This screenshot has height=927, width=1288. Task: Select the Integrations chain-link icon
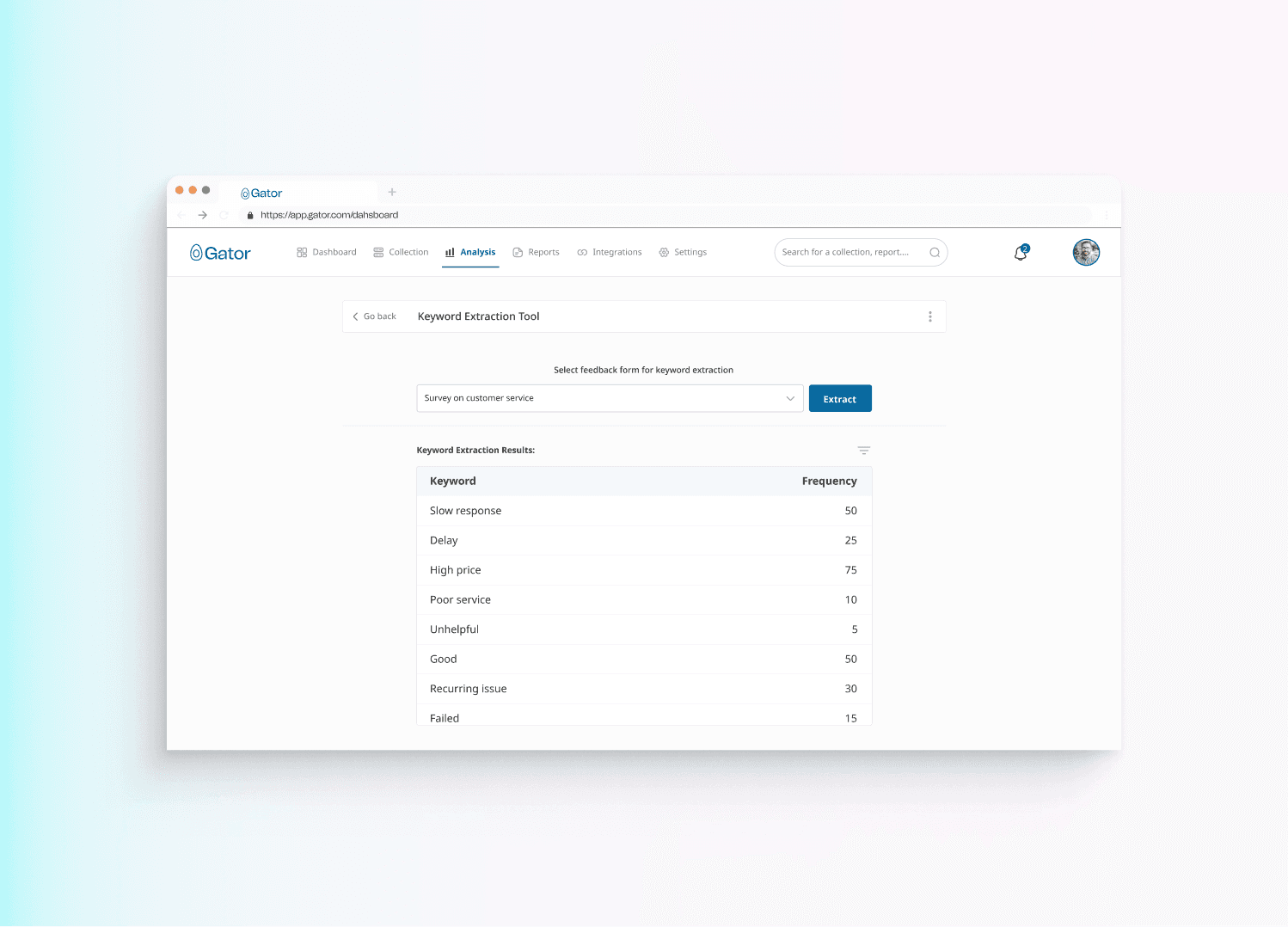[x=582, y=251]
